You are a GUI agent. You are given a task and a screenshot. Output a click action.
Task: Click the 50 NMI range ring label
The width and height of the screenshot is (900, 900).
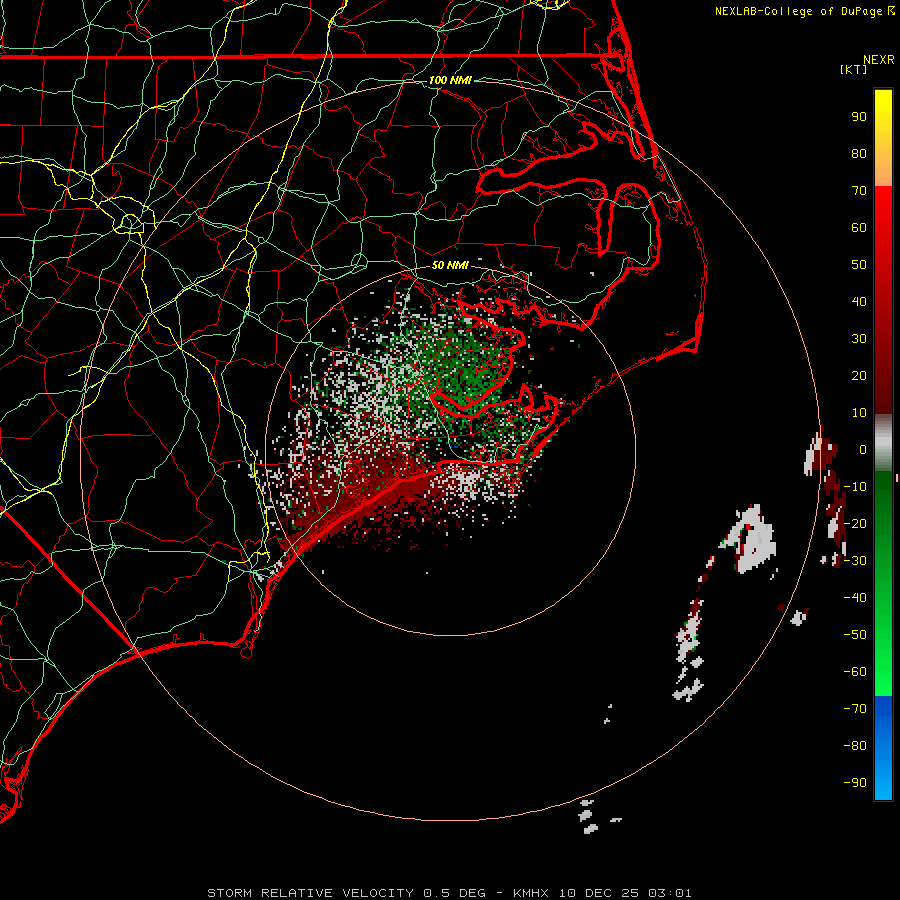(450, 265)
